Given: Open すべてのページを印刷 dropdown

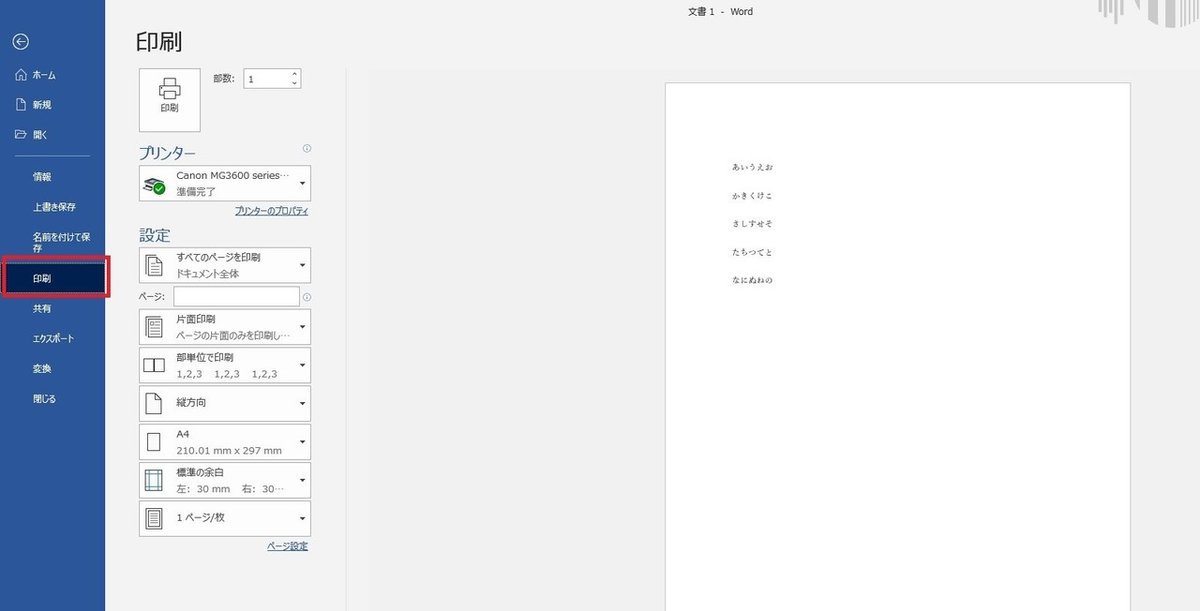Looking at the screenshot, I should [225, 265].
